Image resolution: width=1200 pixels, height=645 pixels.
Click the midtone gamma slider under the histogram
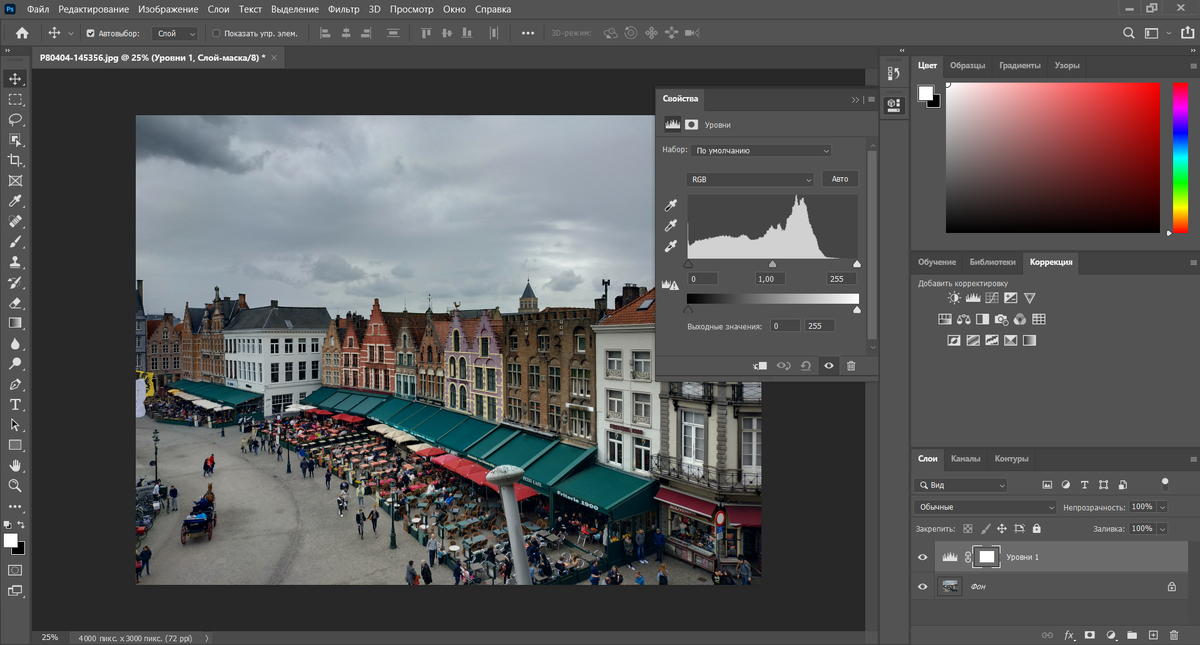(772, 264)
